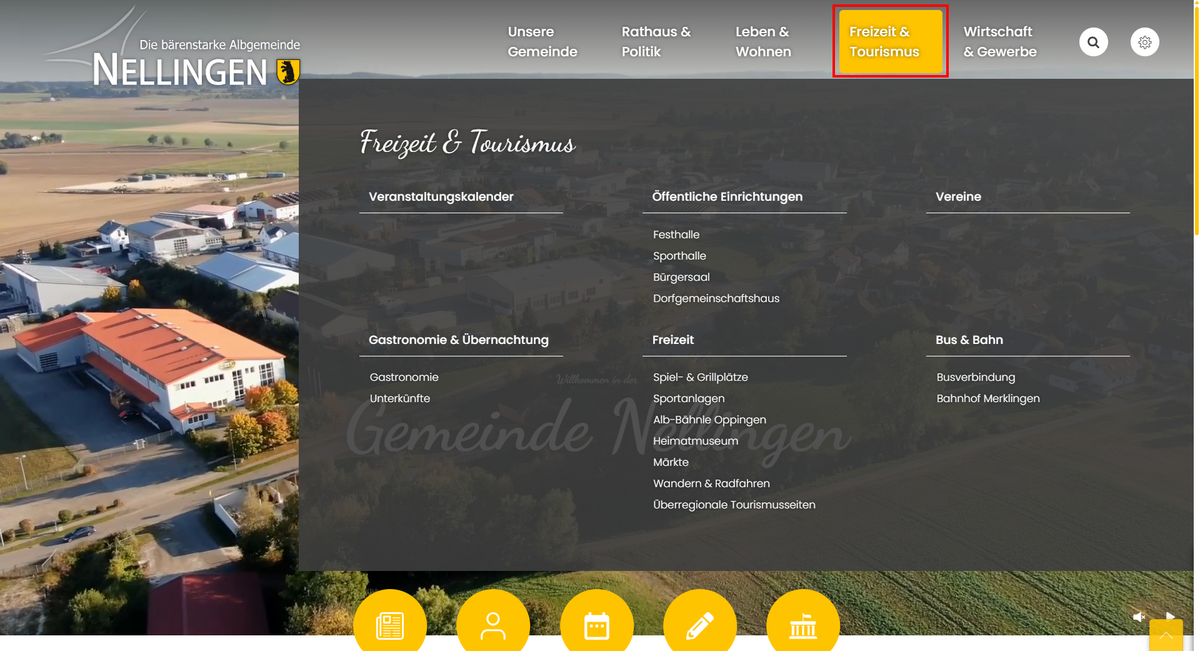Image resolution: width=1200 pixels, height=651 pixels.
Task: Click the person quick-link circle icon
Action: click(493, 626)
